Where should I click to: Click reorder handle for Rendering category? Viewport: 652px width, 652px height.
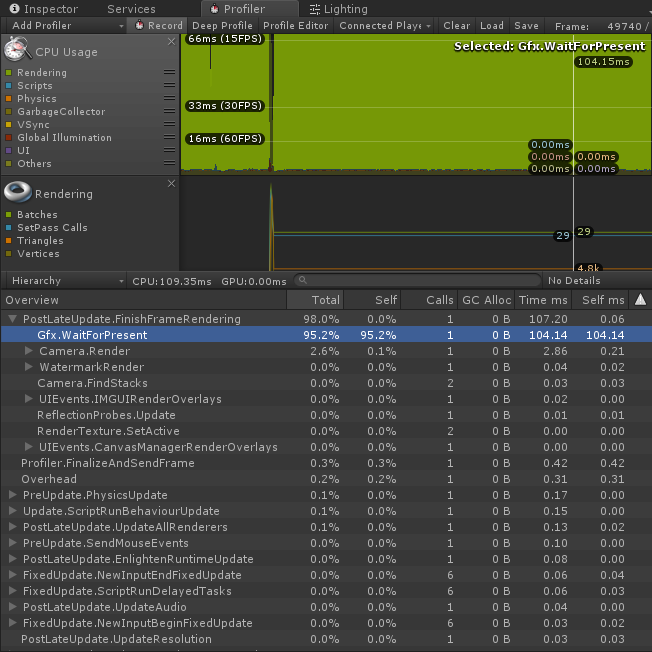(x=169, y=72)
